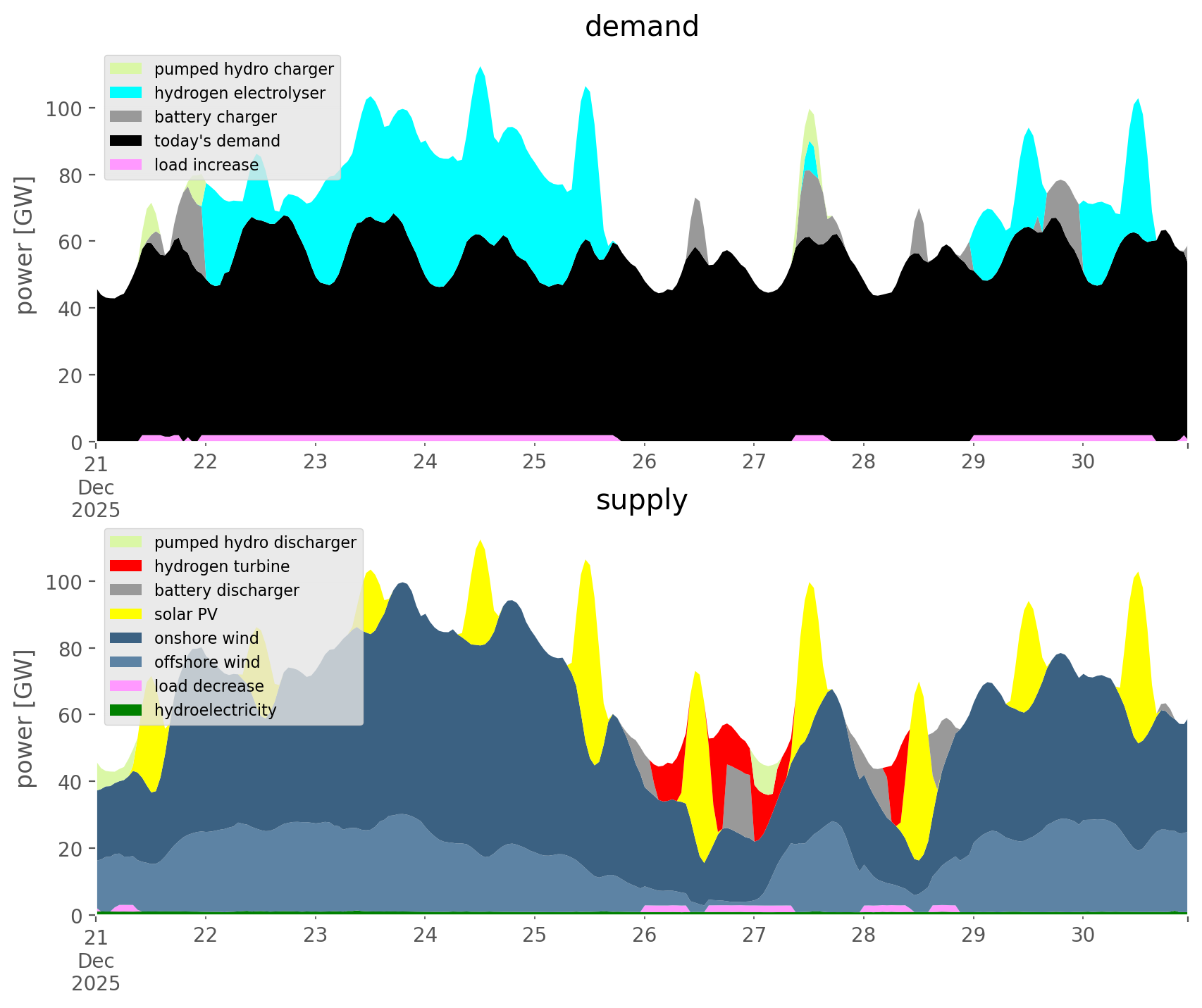Click the "demand" chart title
This screenshot has width=1202, height=1008.
[x=641, y=27]
